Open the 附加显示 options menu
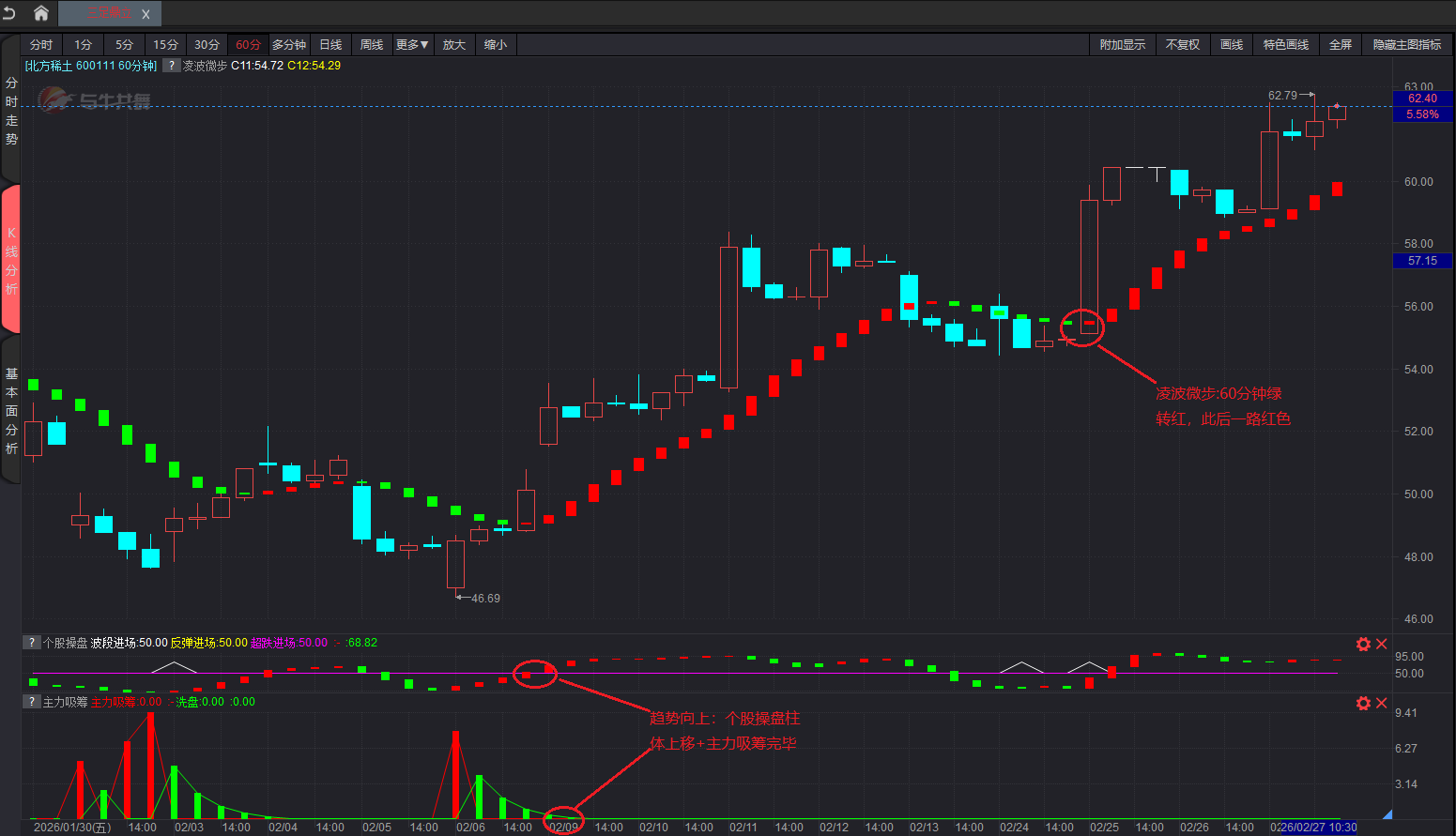Image resolution: width=1456 pixels, height=836 pixels. click(x=1122, y=45)
